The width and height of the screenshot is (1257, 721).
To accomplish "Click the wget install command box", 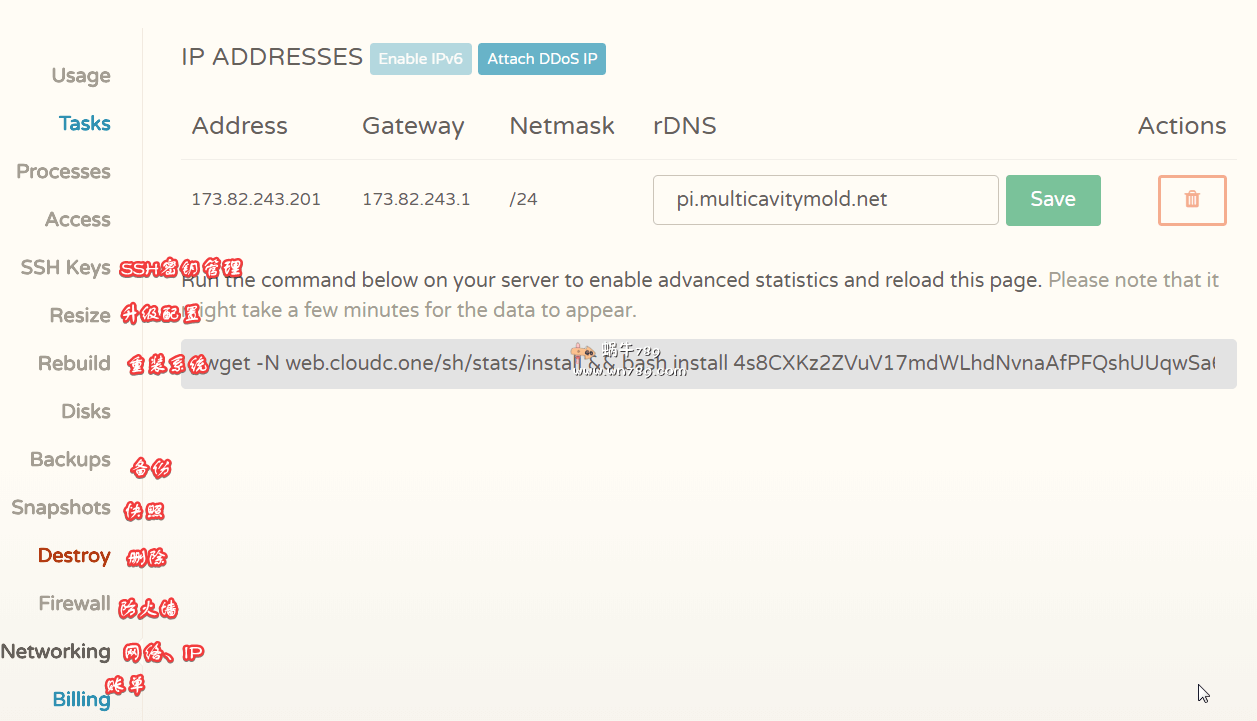I will 708,364.
